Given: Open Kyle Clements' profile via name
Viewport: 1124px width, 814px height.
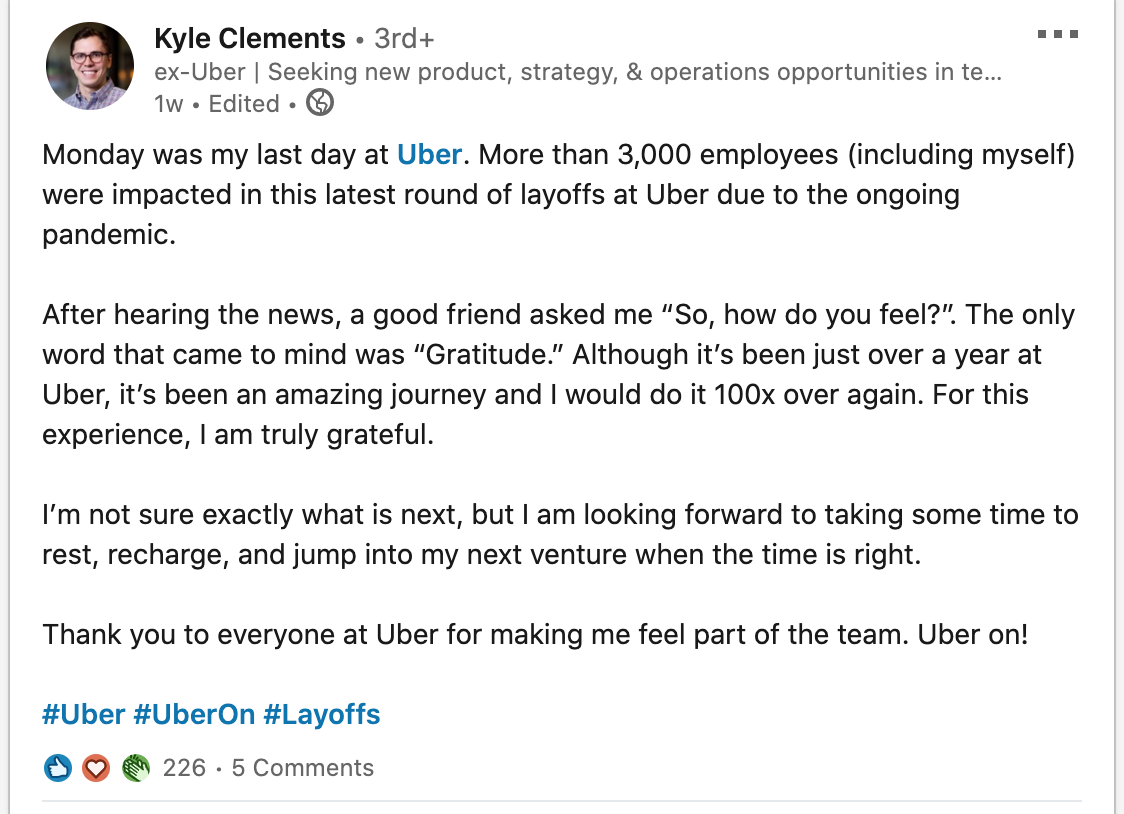Looking at the screenshot, I should 249,38.
